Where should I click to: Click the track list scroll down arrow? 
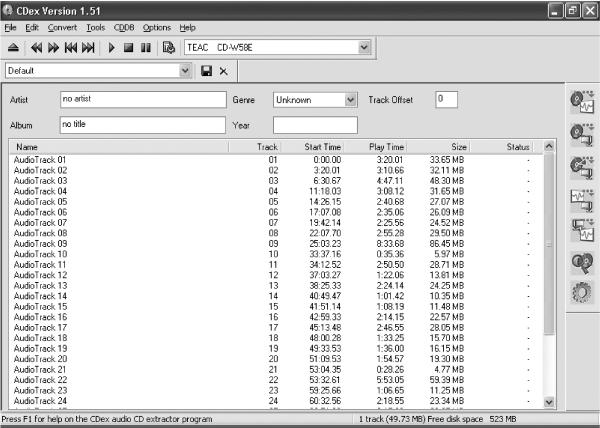coord(549,402)
